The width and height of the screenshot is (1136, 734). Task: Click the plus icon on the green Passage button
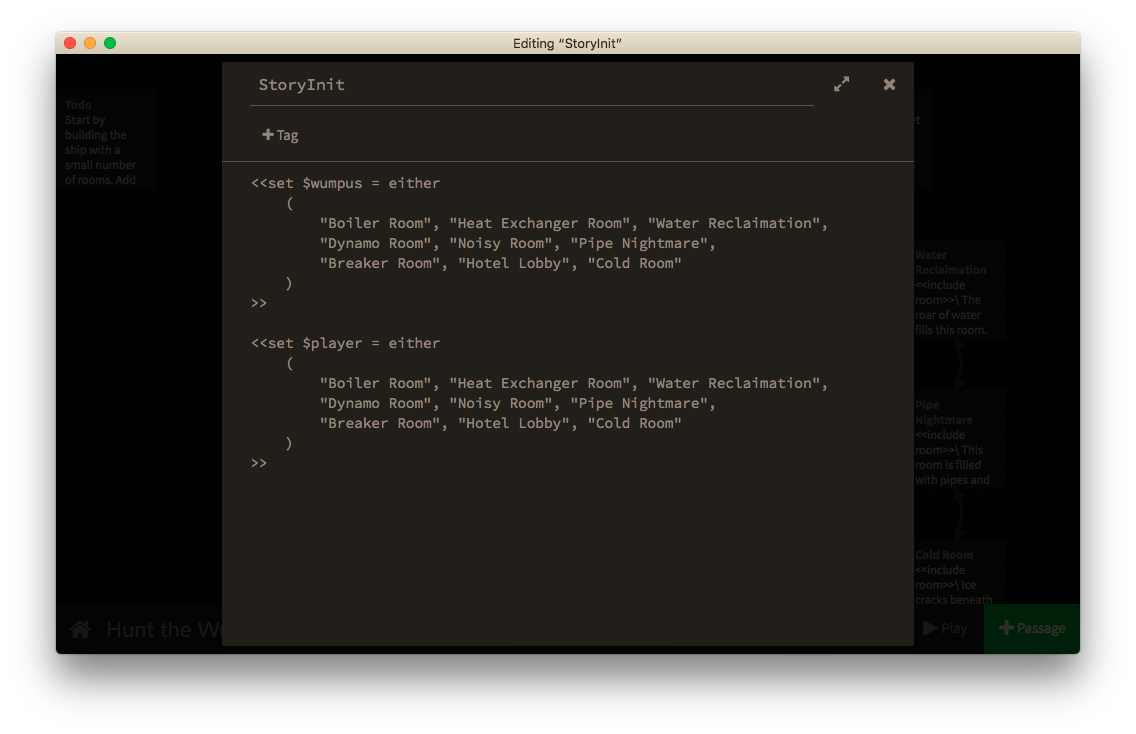tap(1005, 628)
